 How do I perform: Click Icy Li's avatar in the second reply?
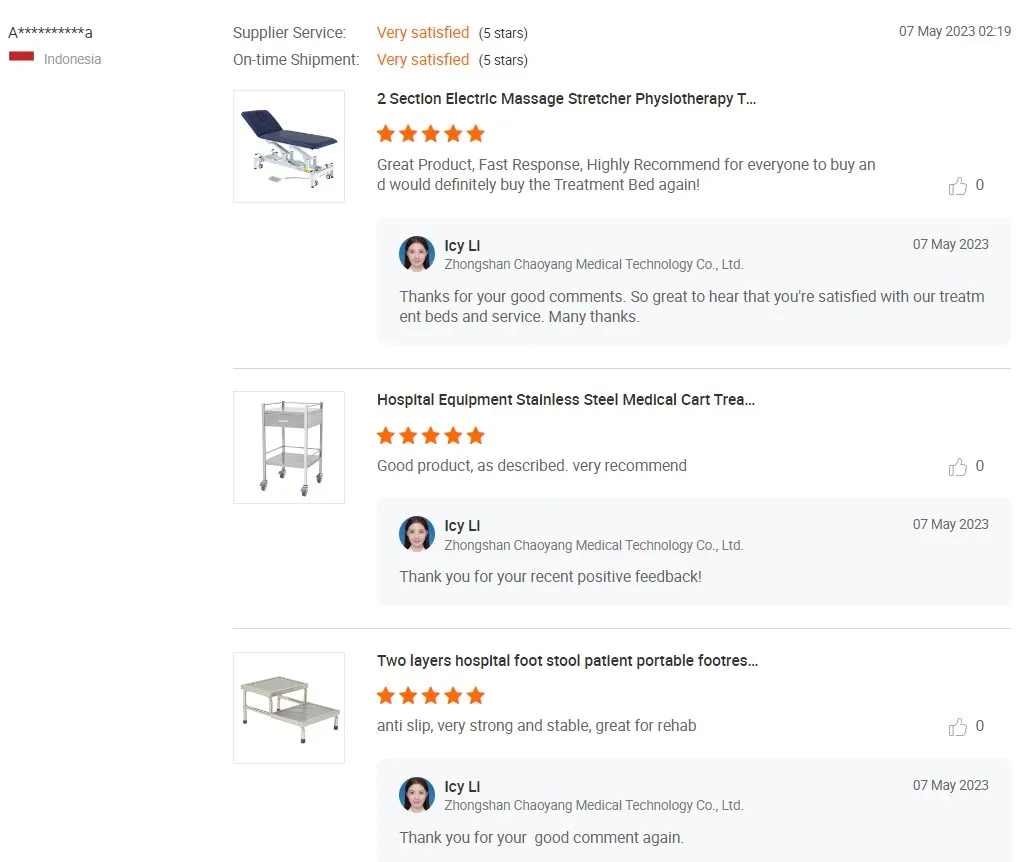(x=417, y=534)
